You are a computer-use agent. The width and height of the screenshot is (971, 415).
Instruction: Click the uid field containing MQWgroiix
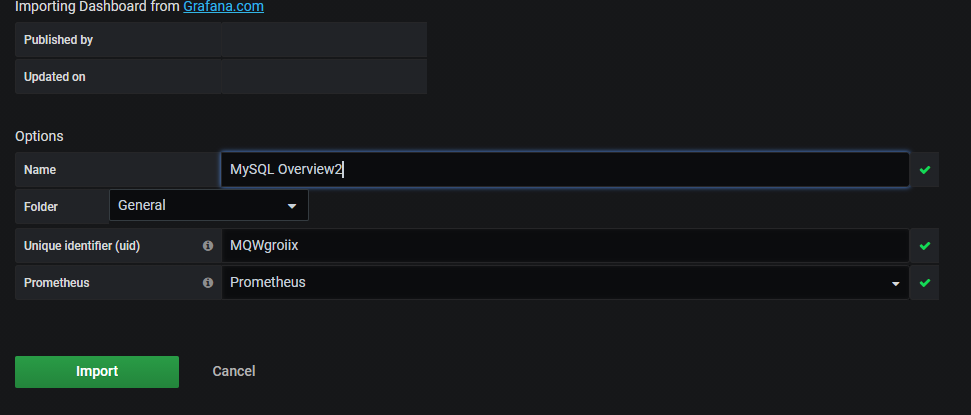coord(565,246)
